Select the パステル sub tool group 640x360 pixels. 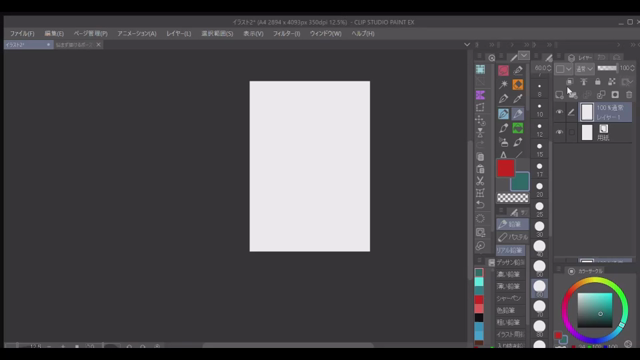coord(512,237)
